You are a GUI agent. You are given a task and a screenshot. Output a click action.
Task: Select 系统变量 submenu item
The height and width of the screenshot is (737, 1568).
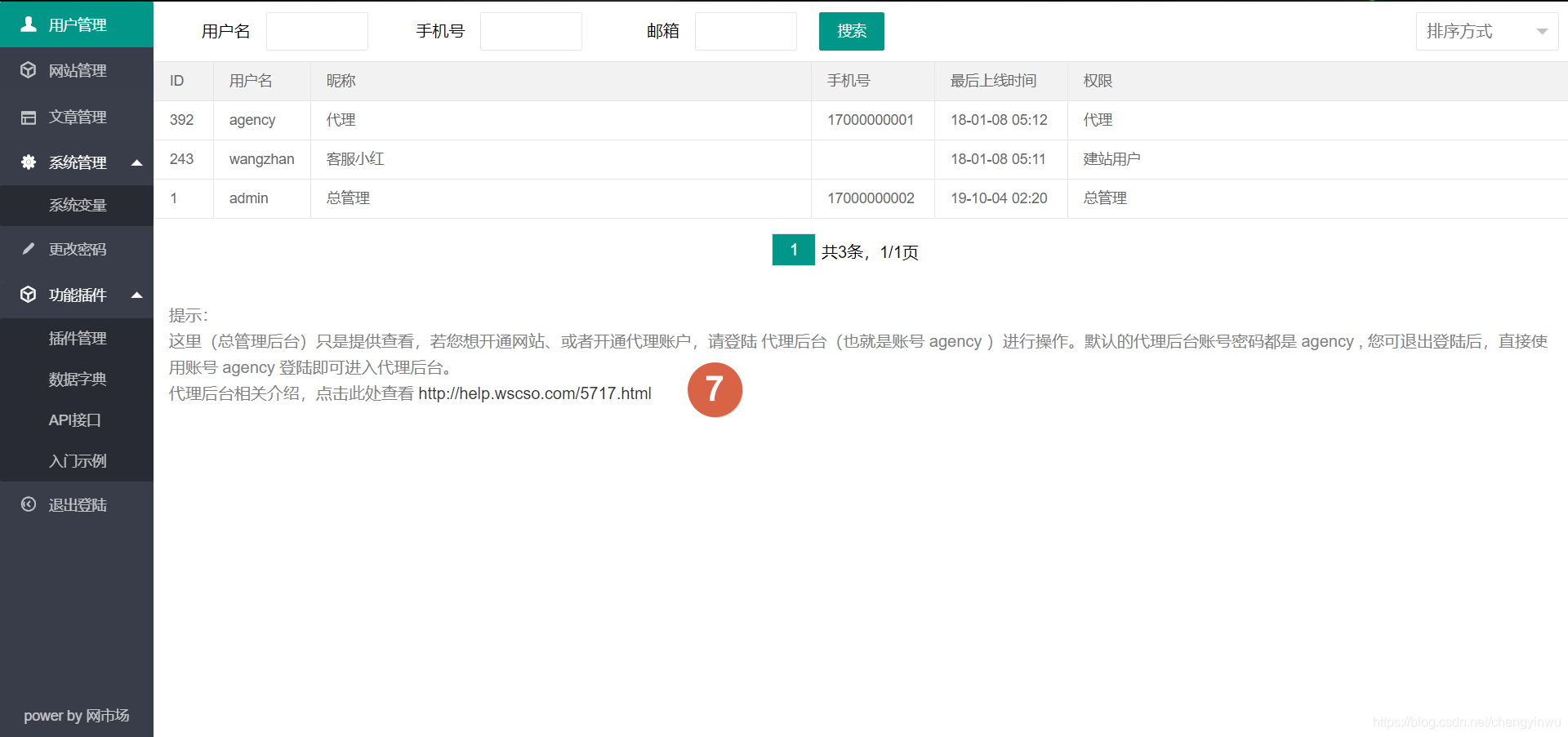coord(77,205)
